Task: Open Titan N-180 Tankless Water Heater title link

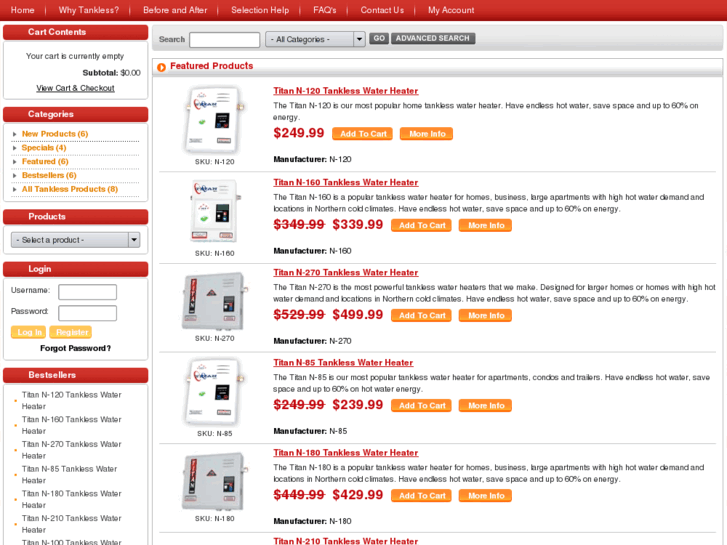Action: click(345, 452)
